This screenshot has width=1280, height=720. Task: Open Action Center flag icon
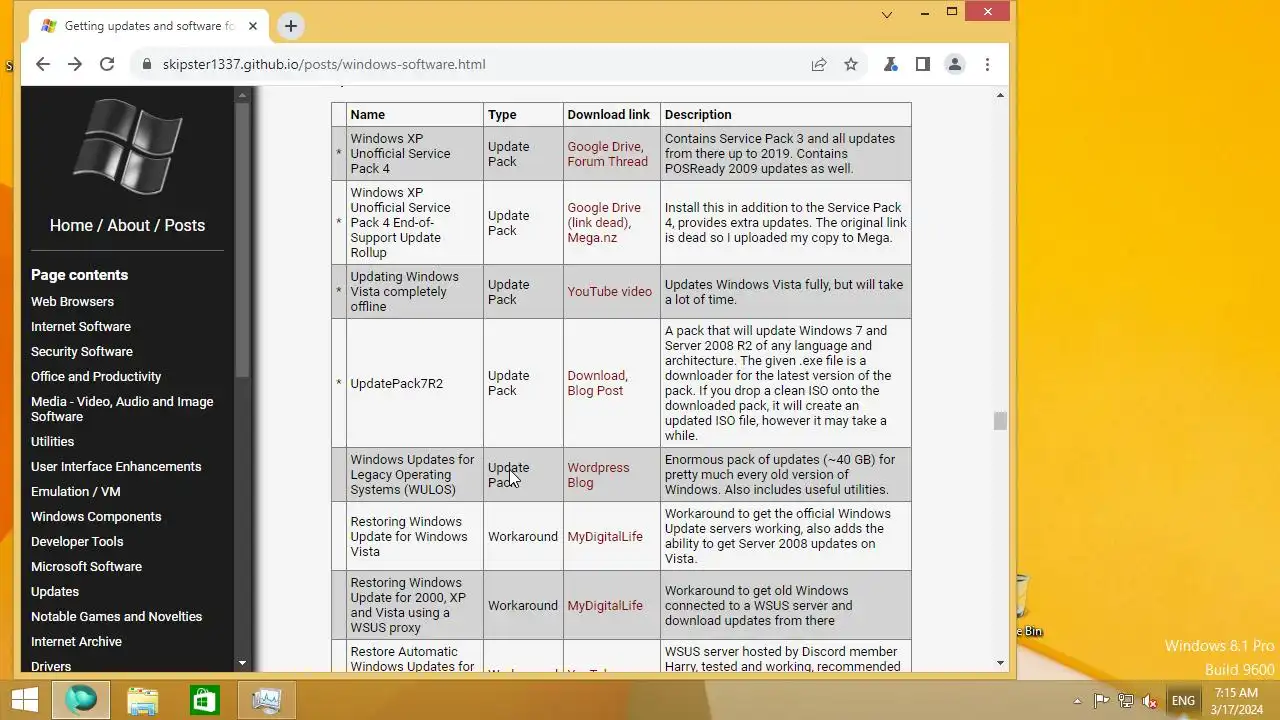point(1101,701)
